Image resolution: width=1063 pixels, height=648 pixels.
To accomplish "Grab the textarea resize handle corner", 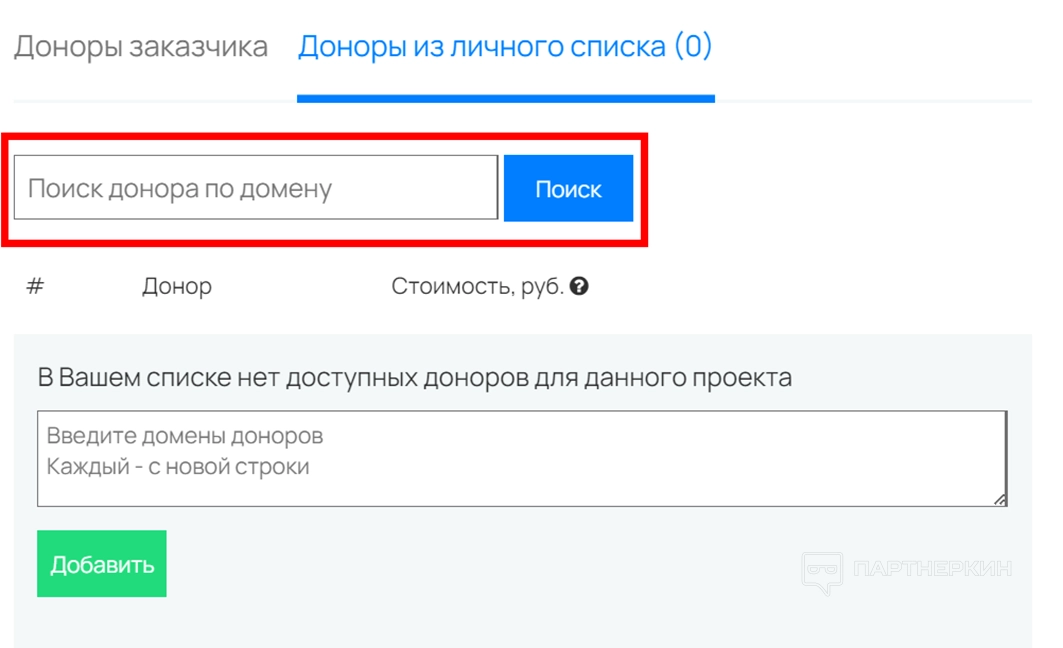I will (x=999, y=498).
